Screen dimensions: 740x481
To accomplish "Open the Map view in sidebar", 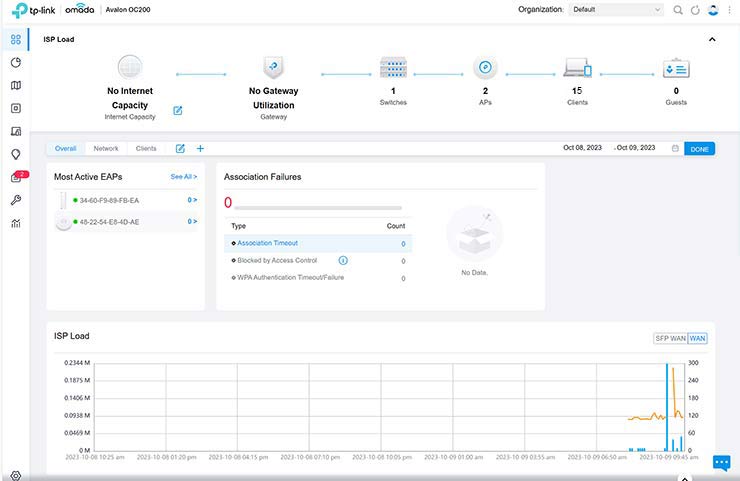I will pos(15,85).
